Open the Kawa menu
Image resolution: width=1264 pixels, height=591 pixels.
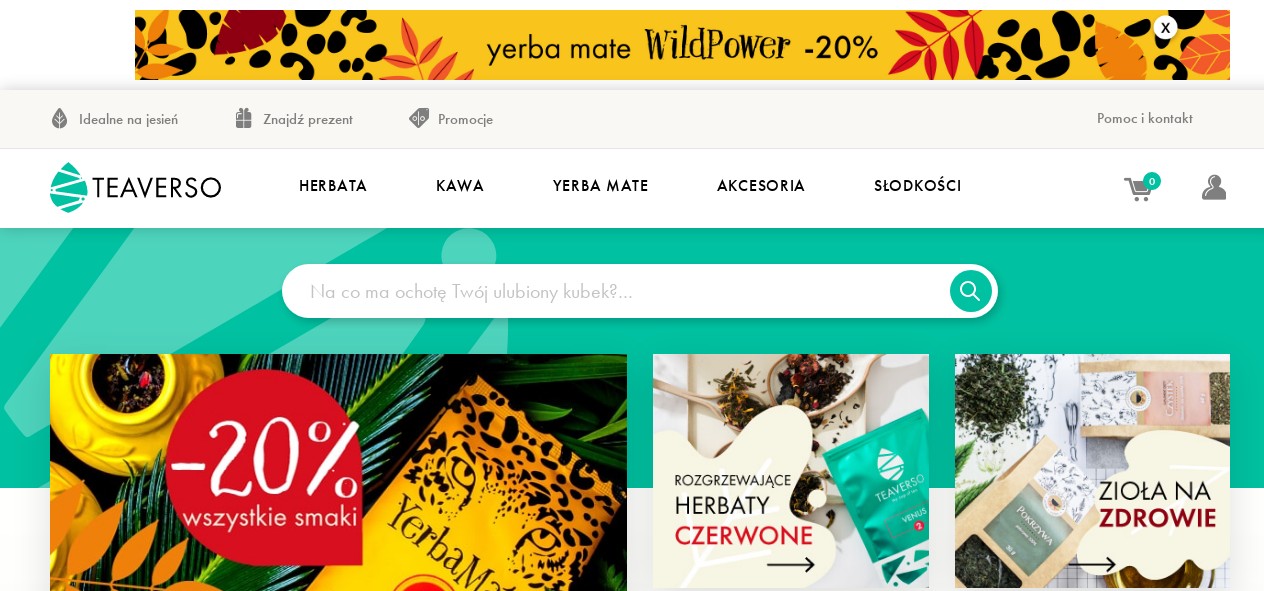point(460,186)
